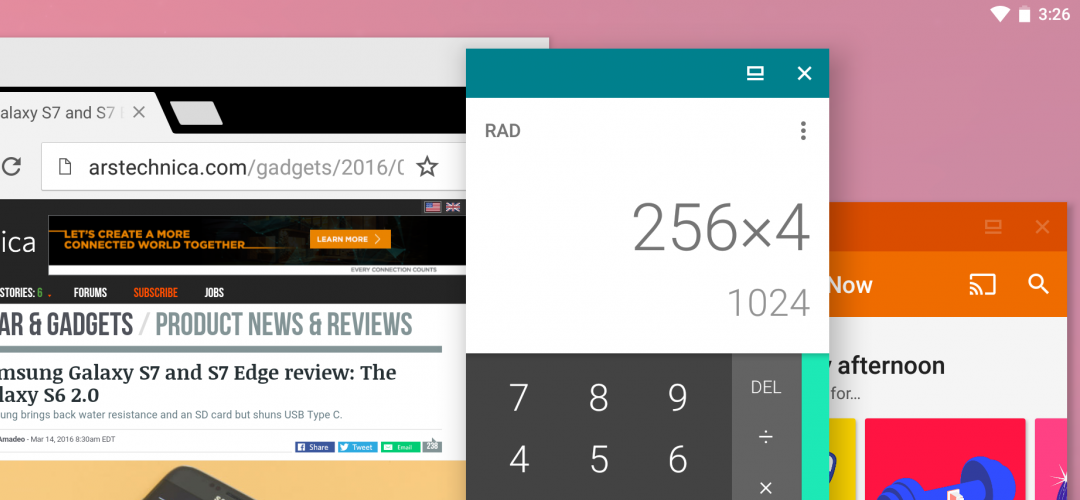Select US flag edition on Ars Technica
Image resolution: width=1080 pixels, height=500 pixels.
pyautogui.click(x=433, y=207)
